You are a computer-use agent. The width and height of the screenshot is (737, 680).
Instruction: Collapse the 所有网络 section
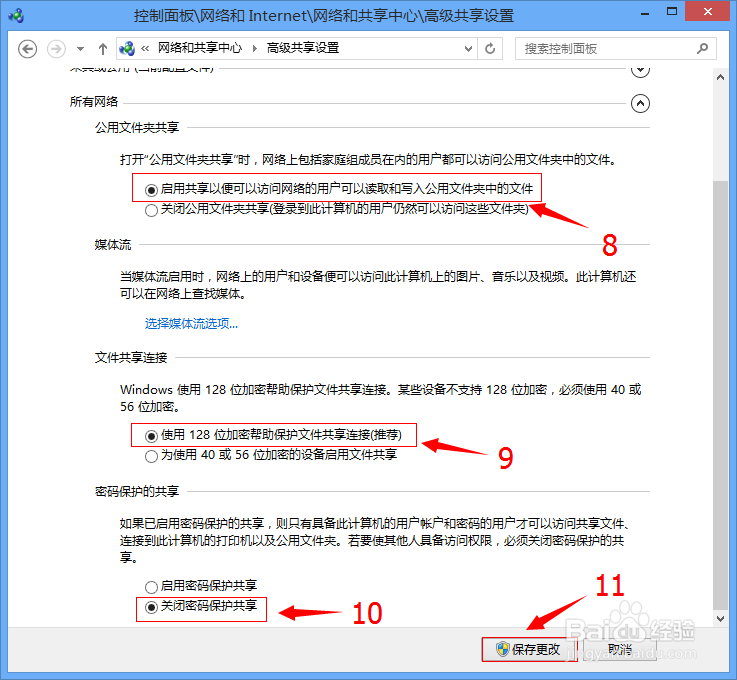pos(640,103)
